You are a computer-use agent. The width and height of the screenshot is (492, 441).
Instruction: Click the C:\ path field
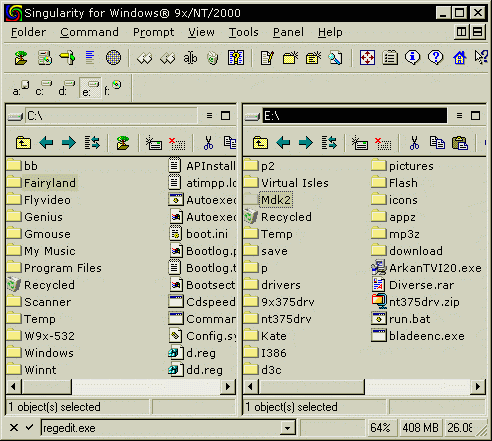coord(111,116)
